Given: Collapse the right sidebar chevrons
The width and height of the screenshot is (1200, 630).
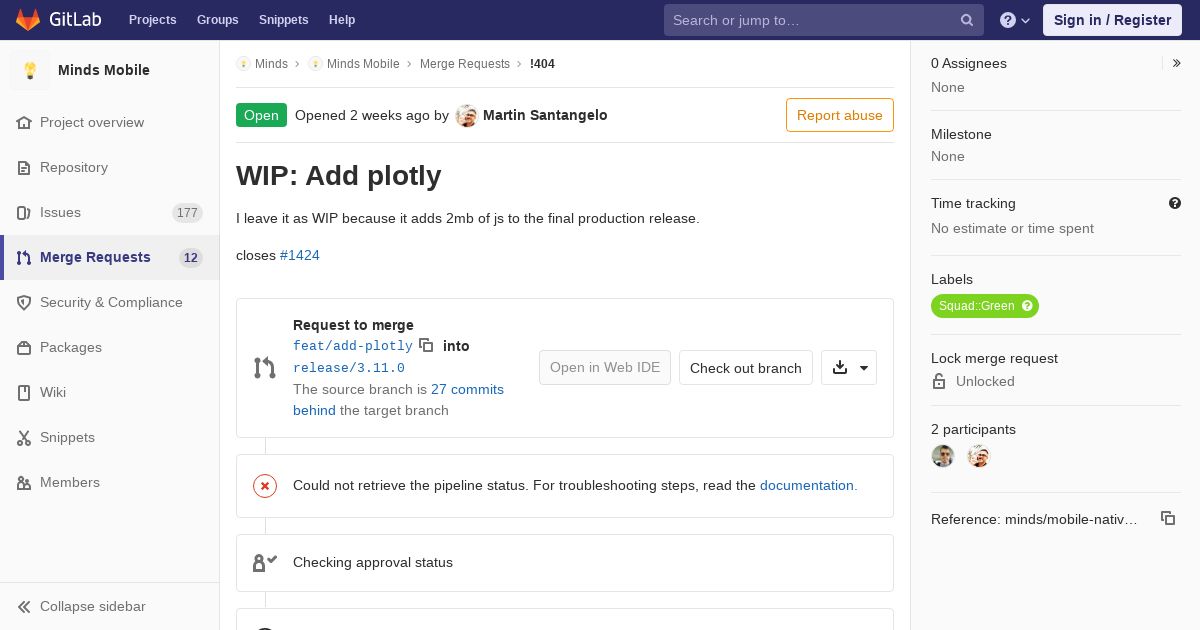Looking at the screenshot, I should pyautogui.click(x=1176, y=63).
